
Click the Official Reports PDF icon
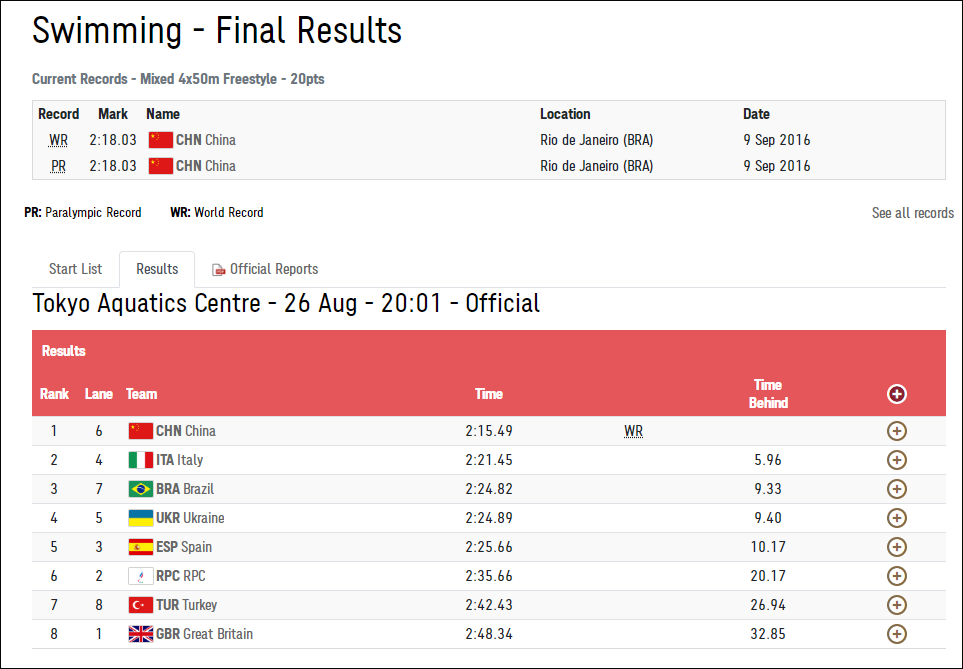click(218, 270)
